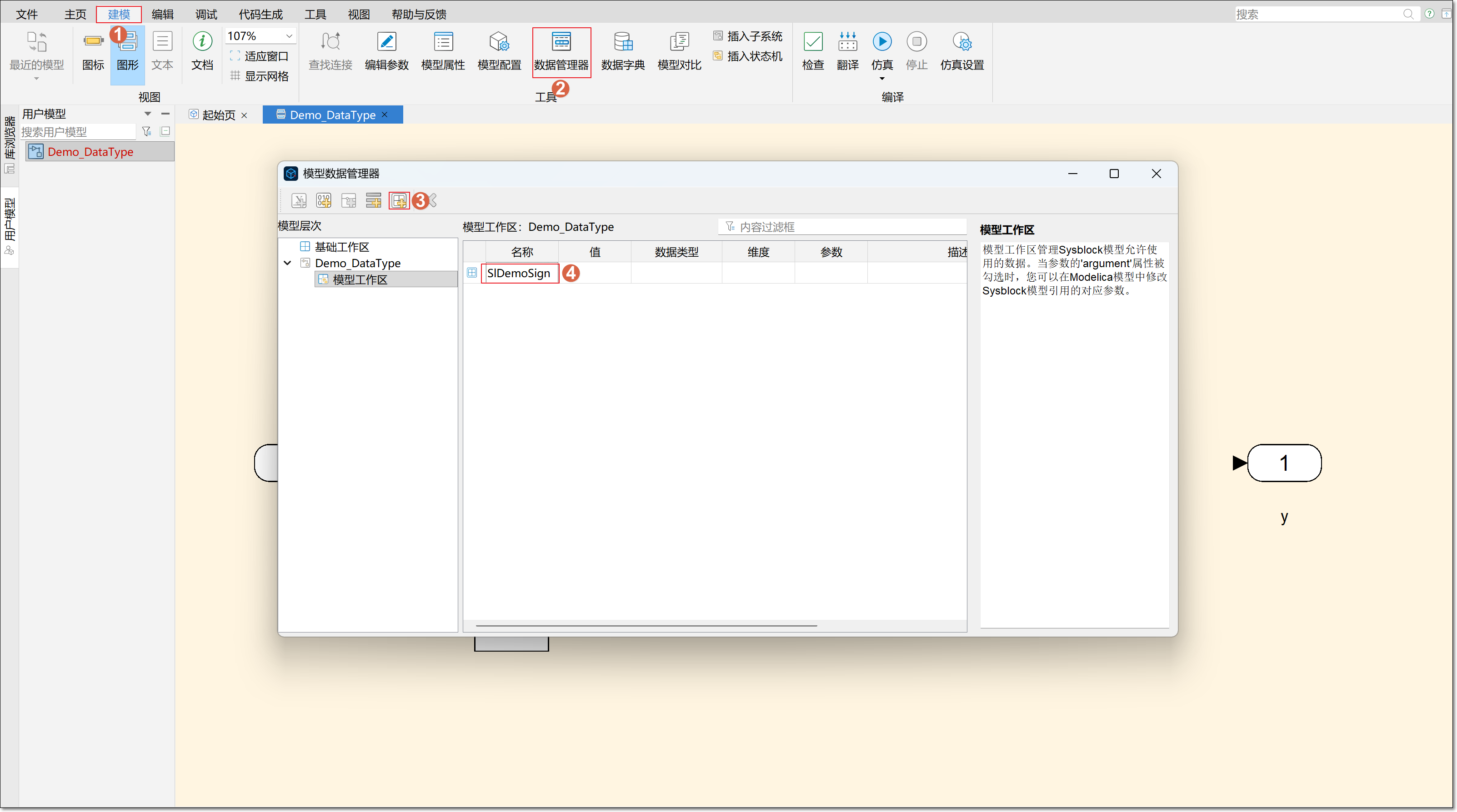Open the 调试 ribbon tab
This screenshot has height=812, width=1457.
coord(206,14)
